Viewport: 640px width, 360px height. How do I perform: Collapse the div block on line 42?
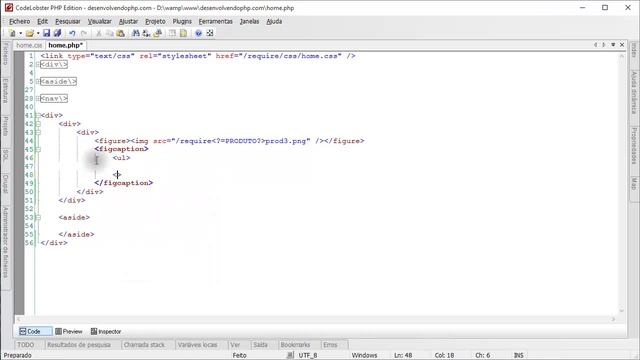[x=38, y=124]
